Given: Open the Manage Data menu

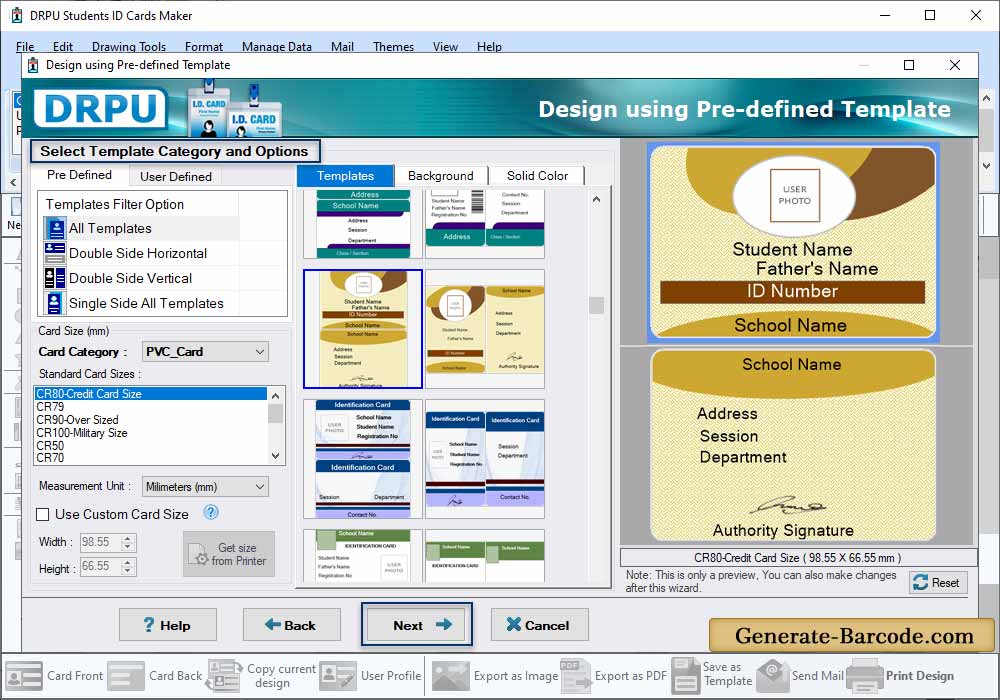Looking at the screenshot, I should coord(277,47).
